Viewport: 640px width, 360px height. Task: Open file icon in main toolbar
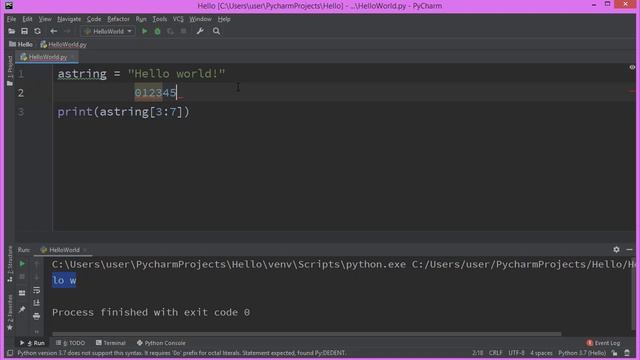[x=11, y=31]
